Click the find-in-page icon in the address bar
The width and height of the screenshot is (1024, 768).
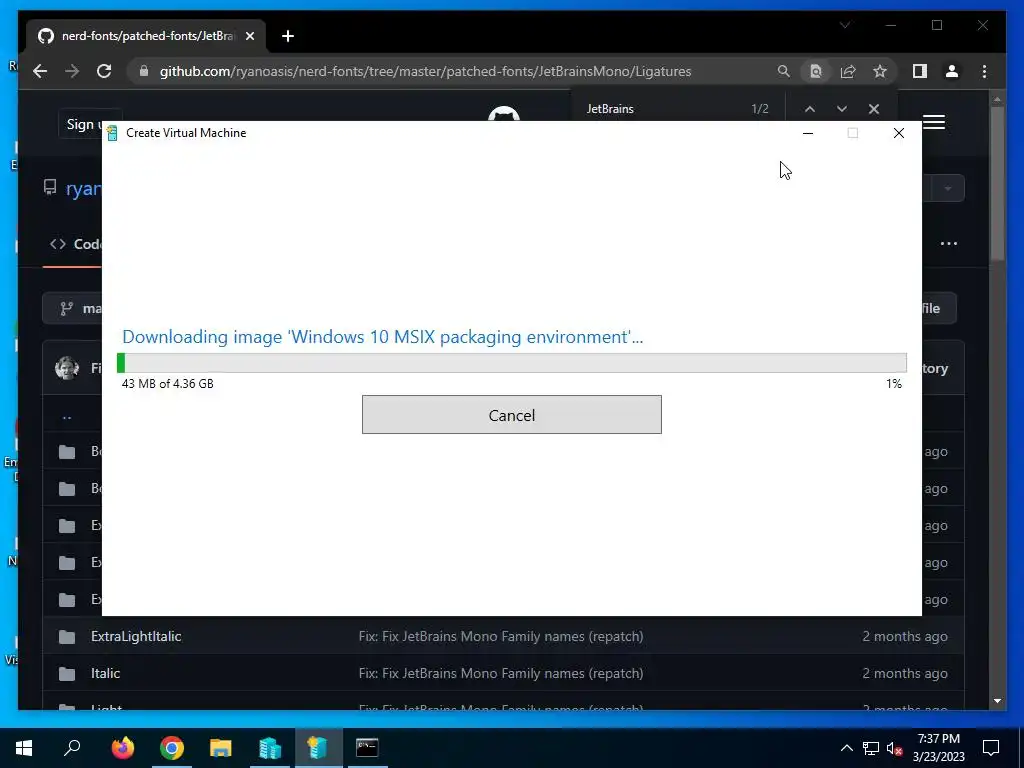click(816, 71)
